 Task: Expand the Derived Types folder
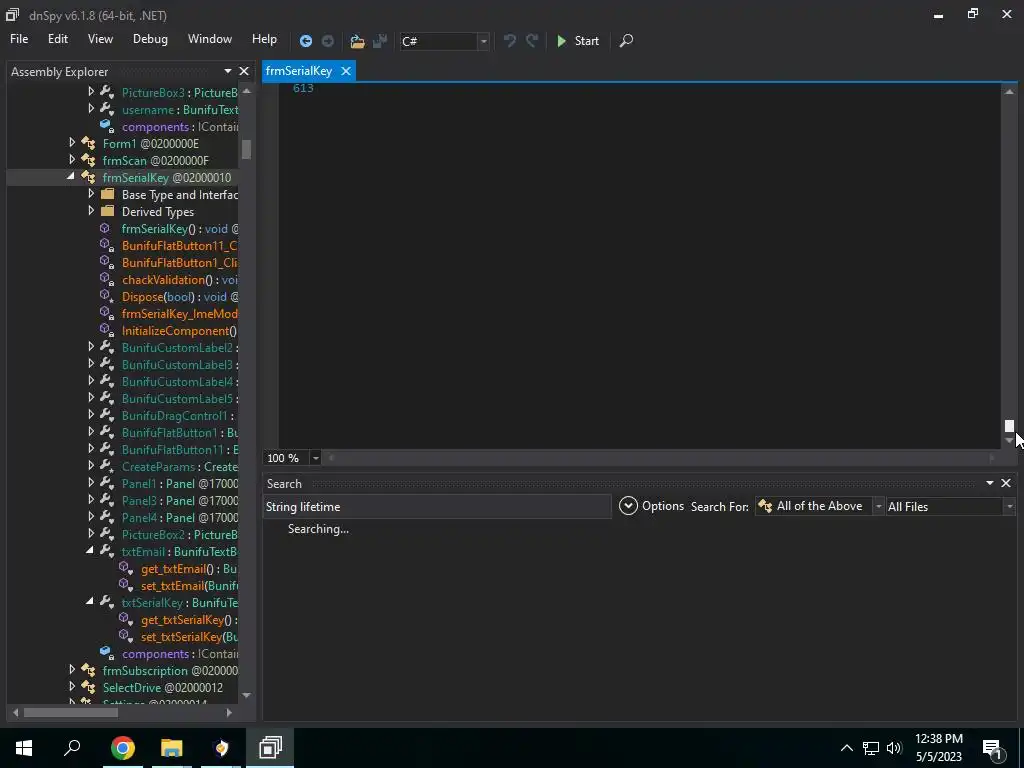[91, 211]
